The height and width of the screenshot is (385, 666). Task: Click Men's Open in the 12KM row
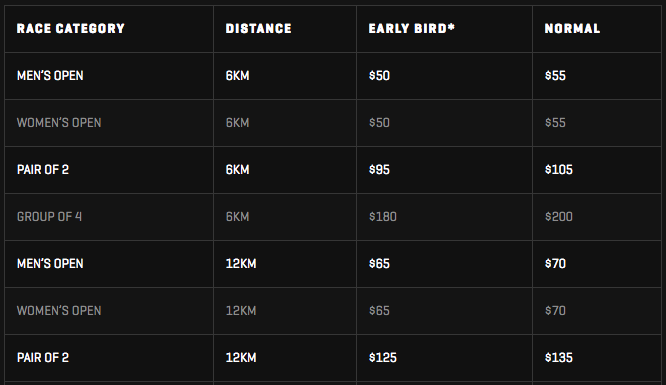tap(50, 263)
